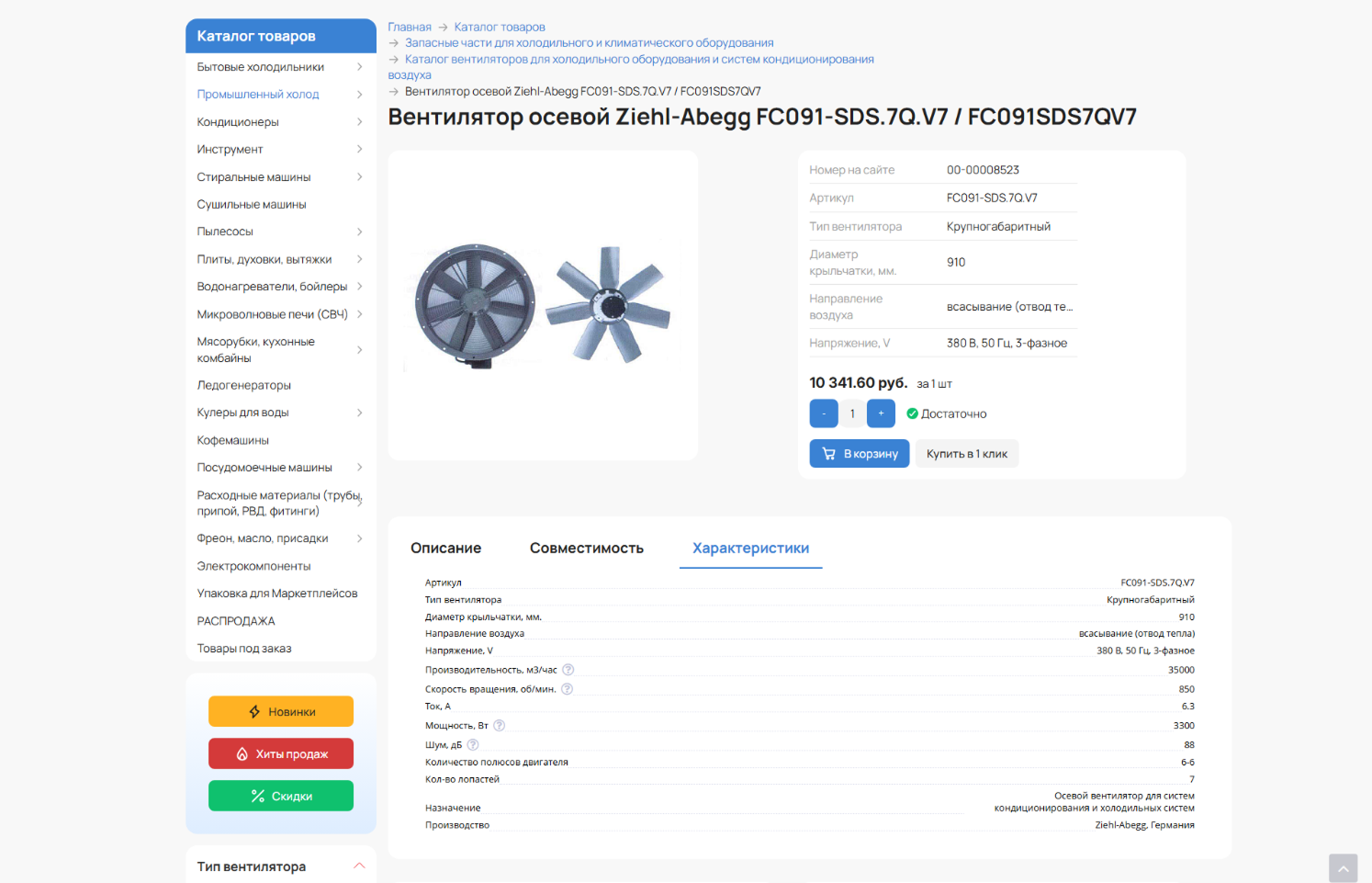1372x883 pixels.
Task: Click the product title heading
Action: [762, 117]
